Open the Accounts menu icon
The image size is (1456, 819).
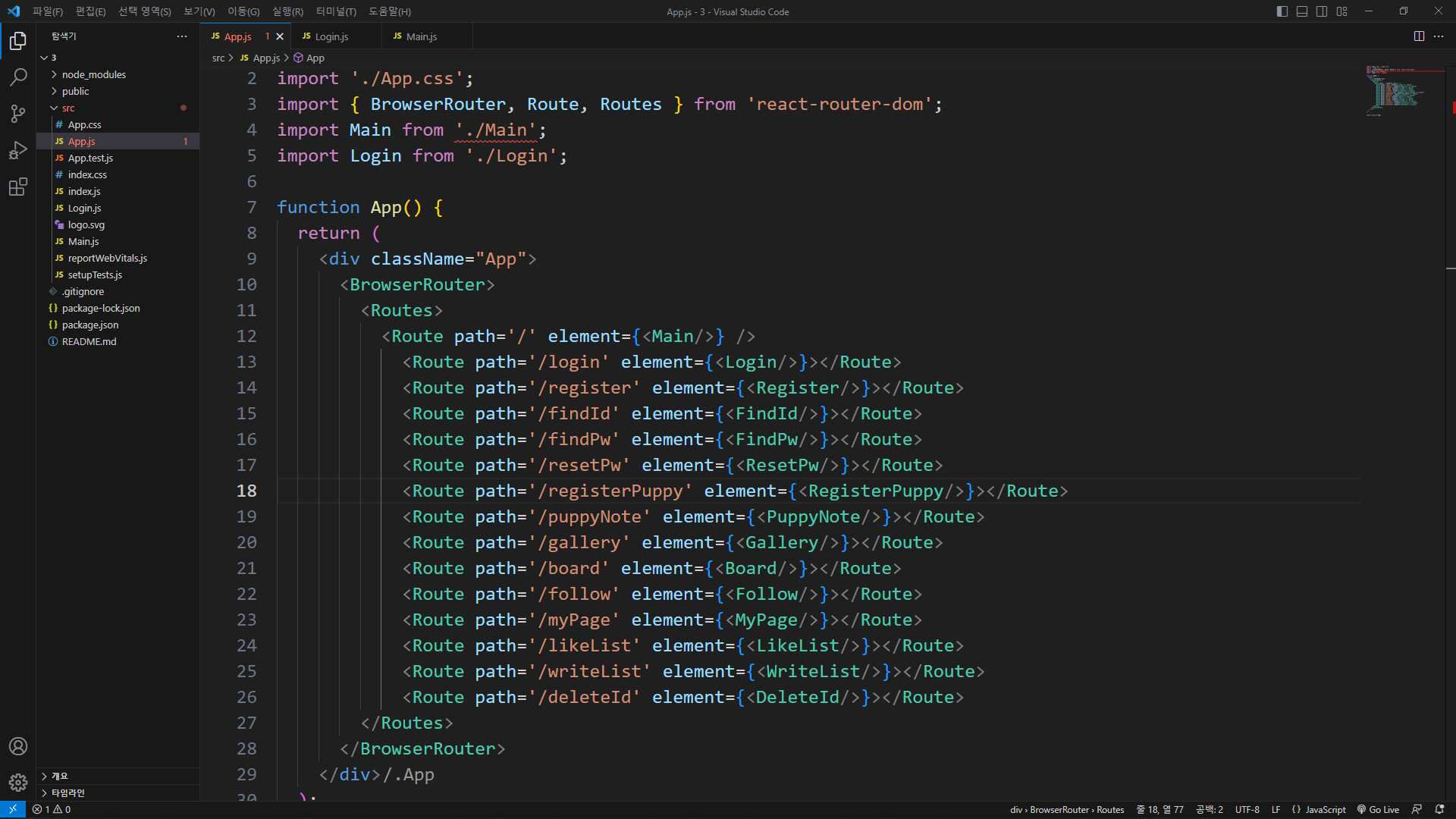(x=18, y=746)
